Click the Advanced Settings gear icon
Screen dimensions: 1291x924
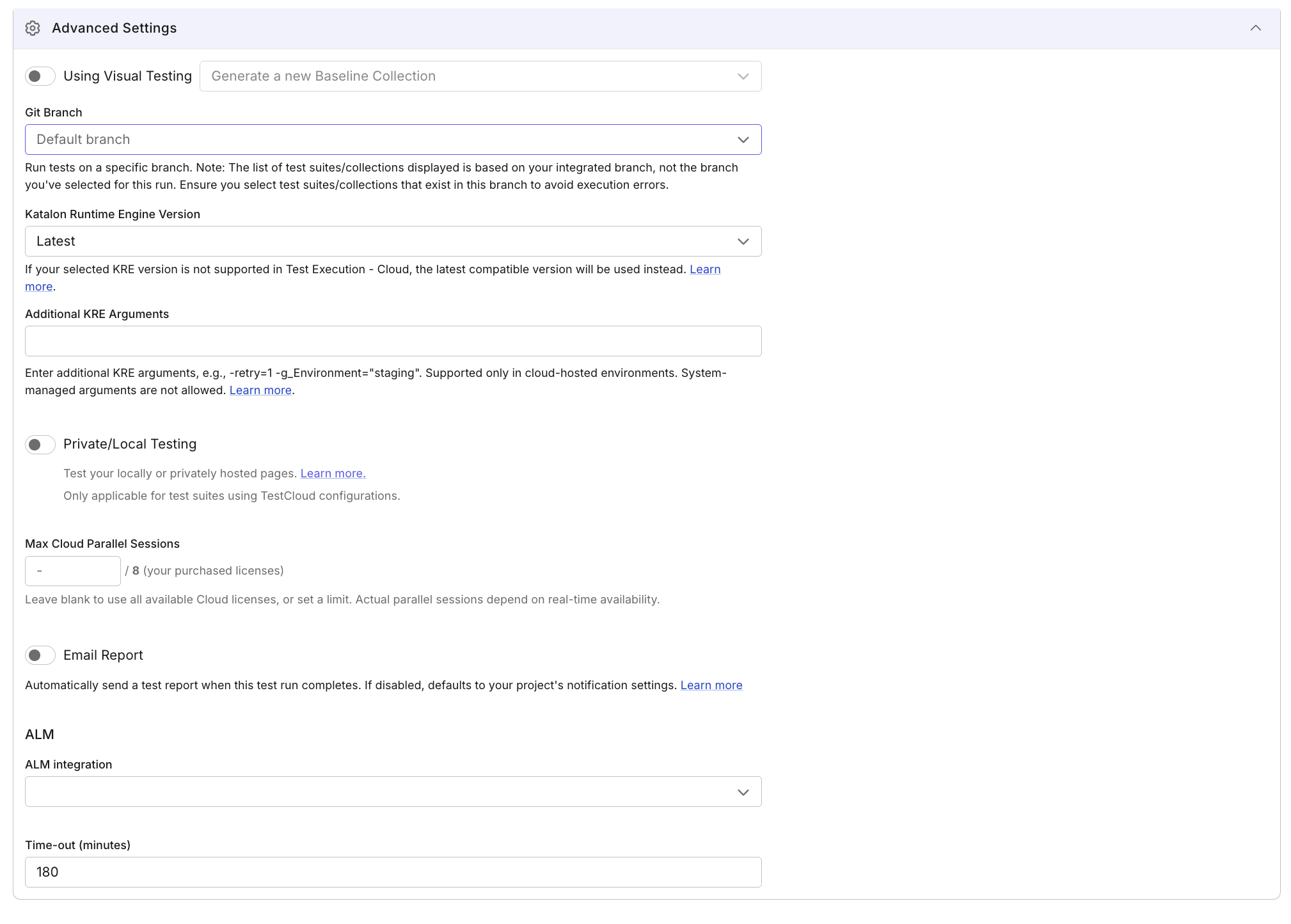(33, 28)
